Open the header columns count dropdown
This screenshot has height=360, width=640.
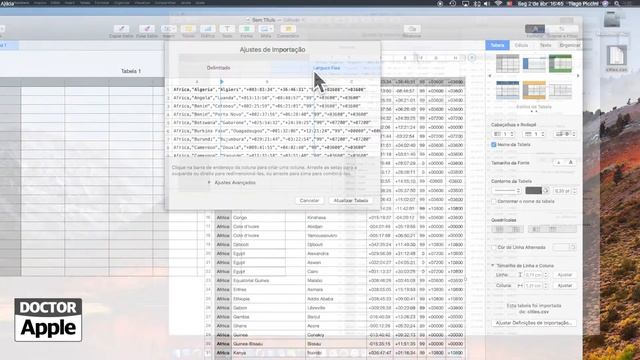[503, 134]
